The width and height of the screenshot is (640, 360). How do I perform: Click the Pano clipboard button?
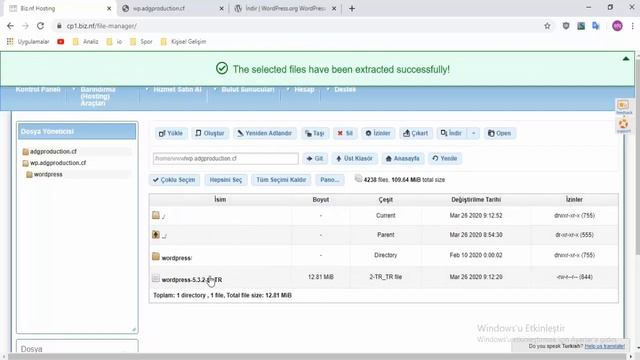329,180
